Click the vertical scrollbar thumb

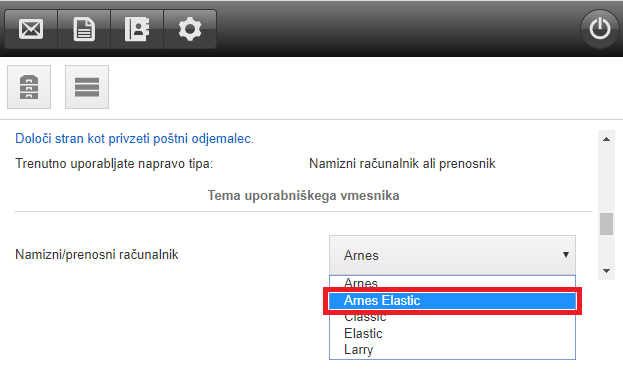tap(606, 224)
